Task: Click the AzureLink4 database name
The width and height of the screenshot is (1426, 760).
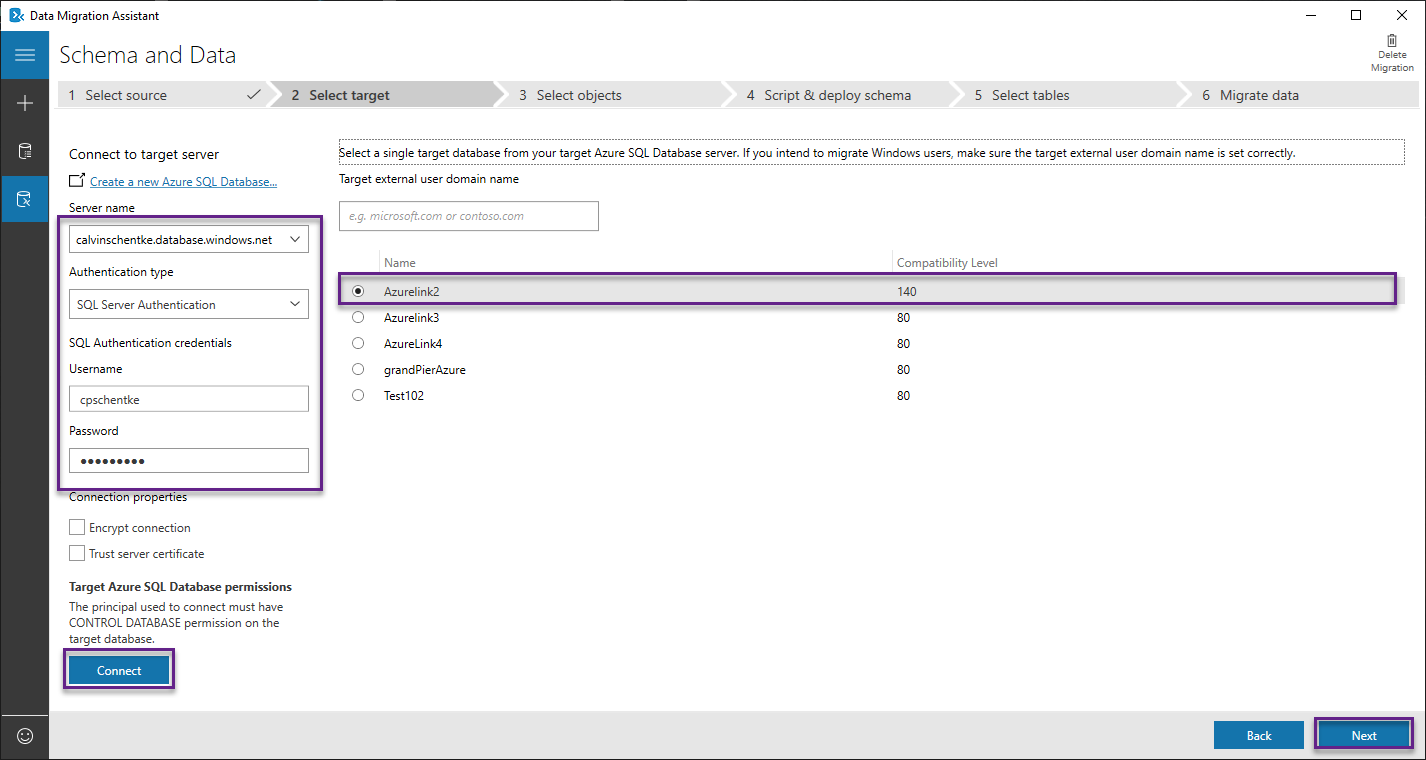Action: coord(413,343)
